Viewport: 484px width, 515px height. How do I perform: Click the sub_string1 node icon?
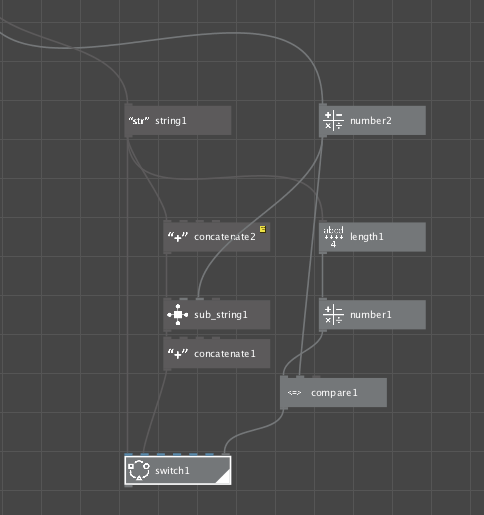coord(178,315)
